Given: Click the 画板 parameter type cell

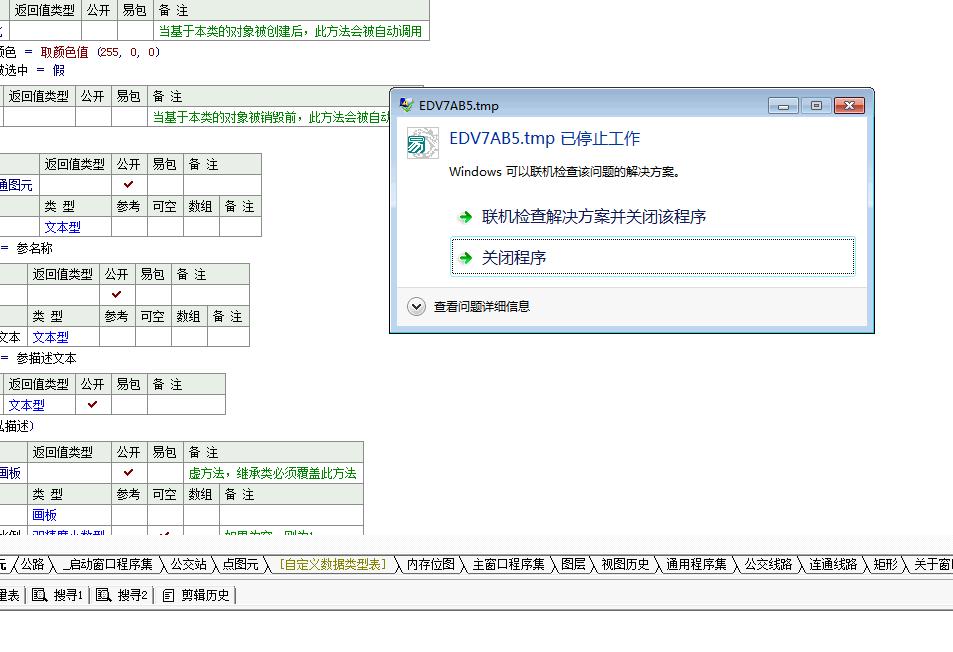Looking at the screenshot, I should pyautogui.click(x=44, y=515).
